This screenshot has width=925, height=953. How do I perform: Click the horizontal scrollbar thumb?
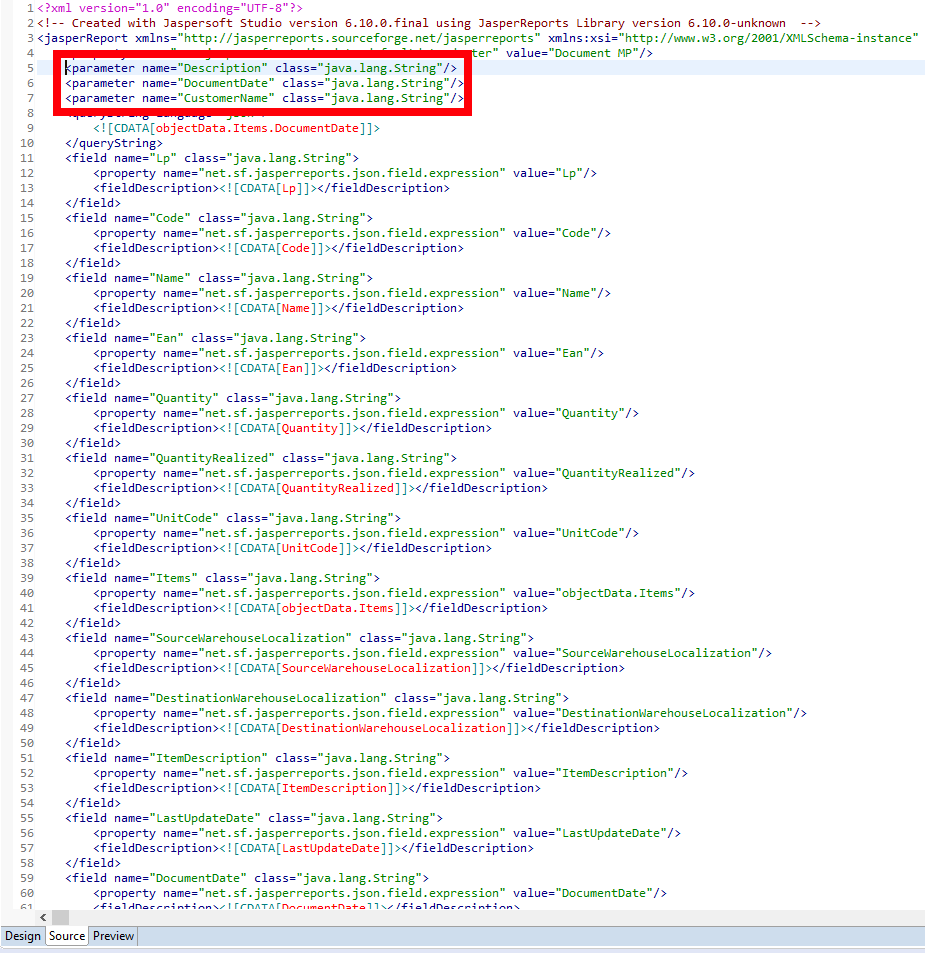[60, 917]
